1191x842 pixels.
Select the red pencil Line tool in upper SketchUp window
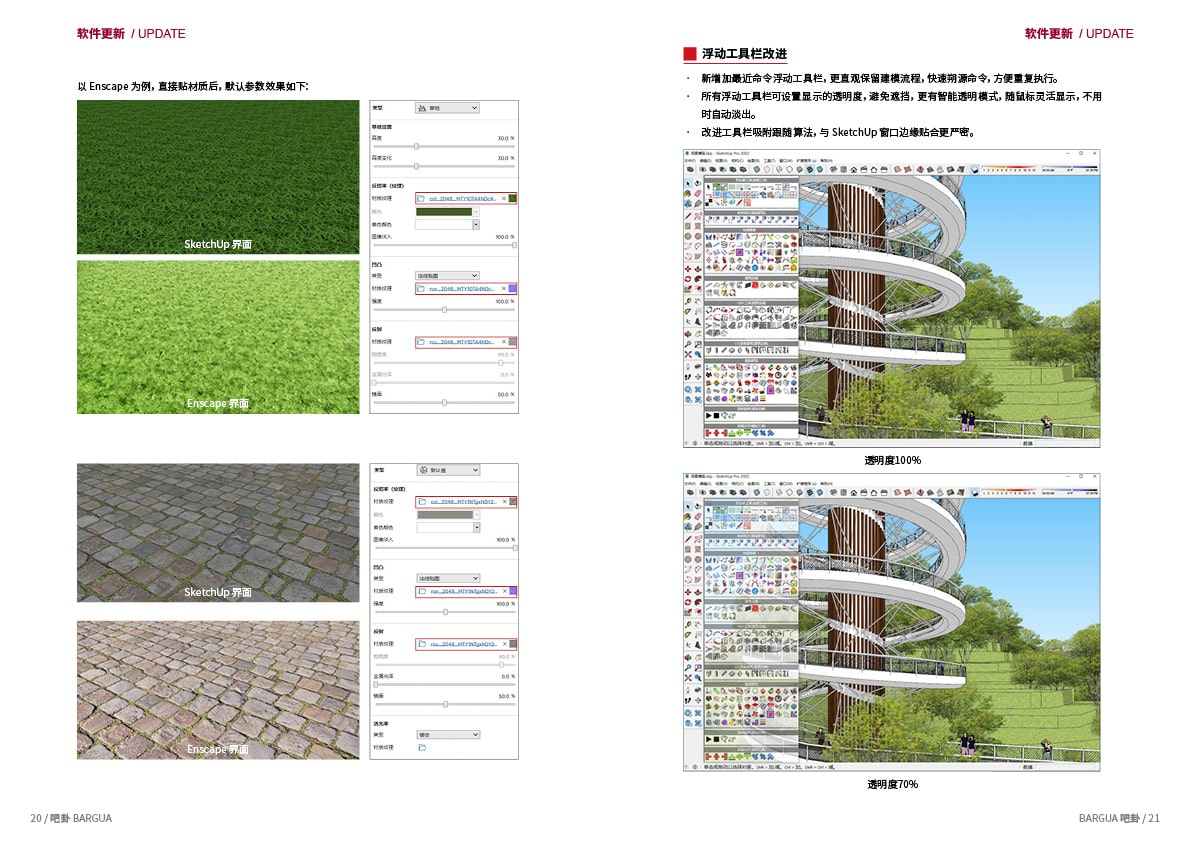click(x=688, y=216)
